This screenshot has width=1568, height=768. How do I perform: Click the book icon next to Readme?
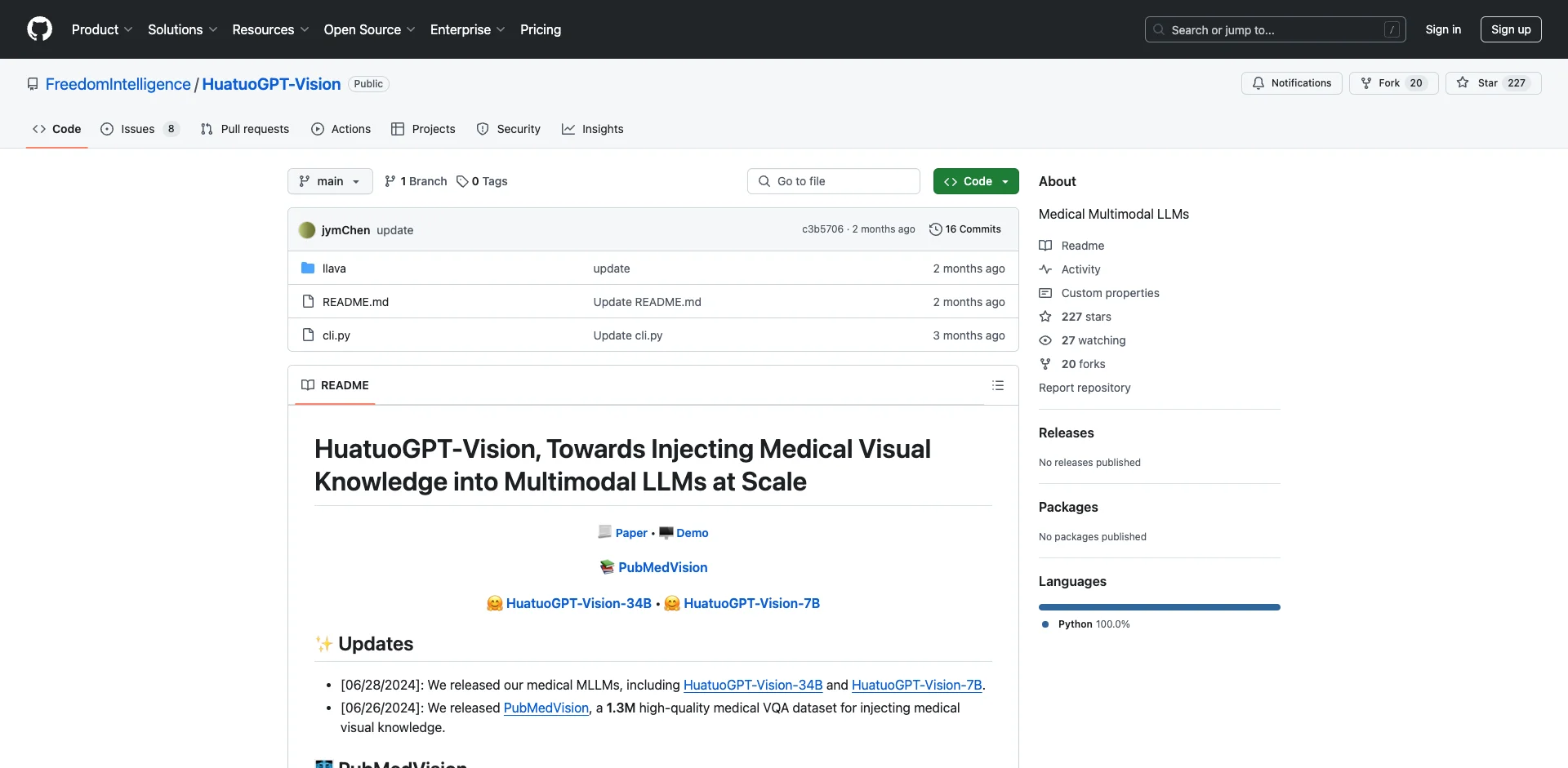coord(1045,246)
